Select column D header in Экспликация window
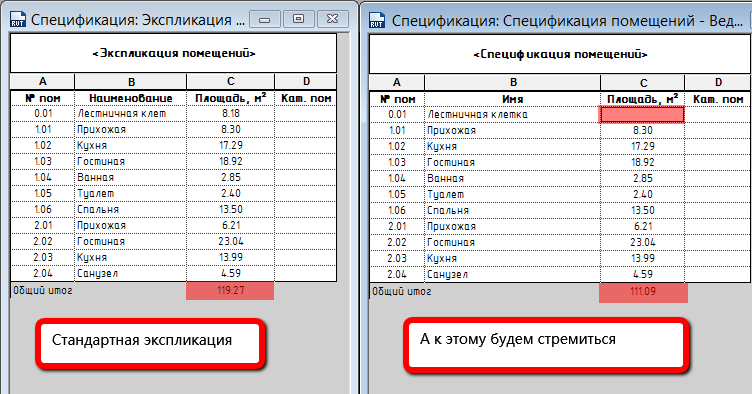The height and width of the screenshot is (394, 752). point(306,81)
